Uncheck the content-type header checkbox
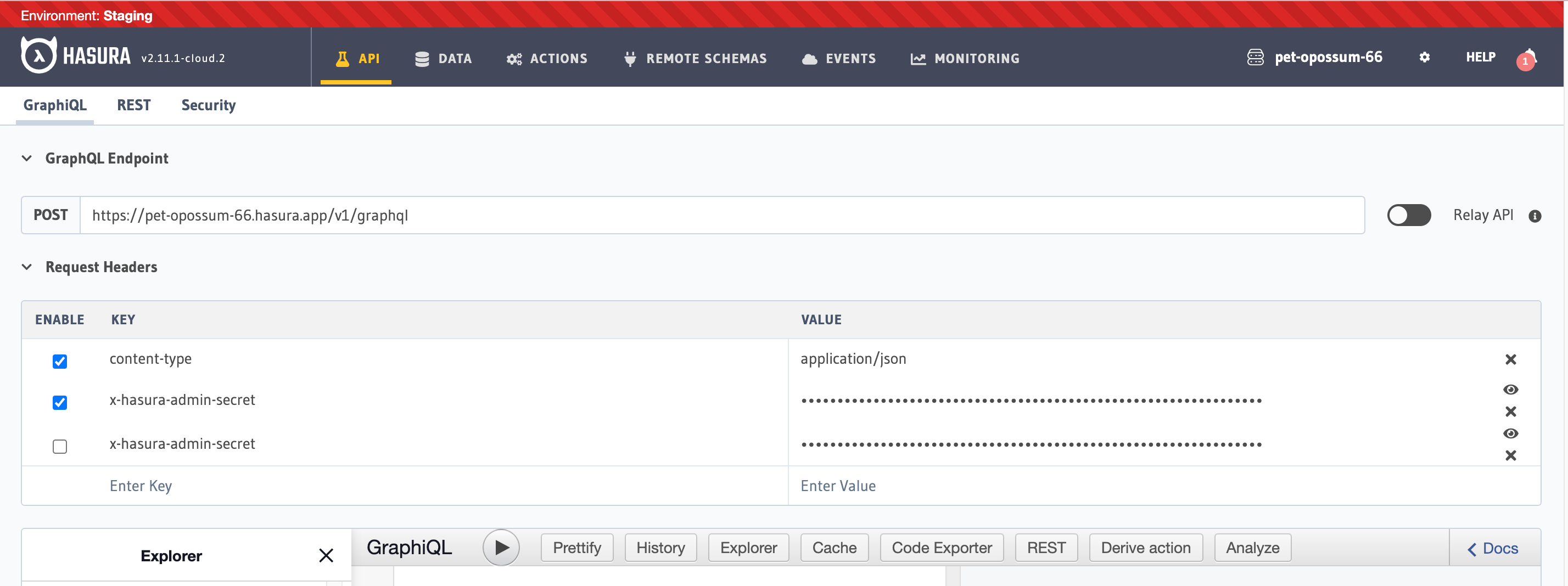 (x=60, y=362)
